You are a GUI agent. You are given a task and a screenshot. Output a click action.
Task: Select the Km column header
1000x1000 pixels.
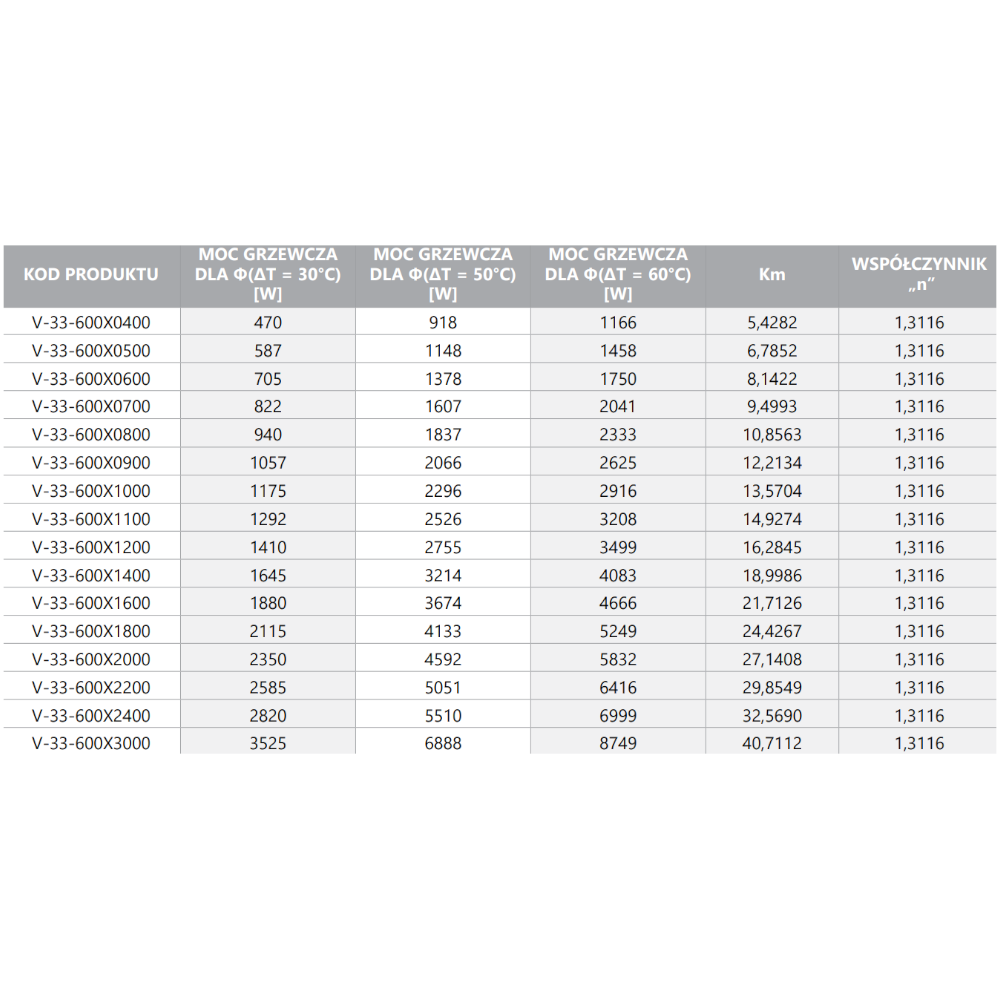[x=772, y=275]
